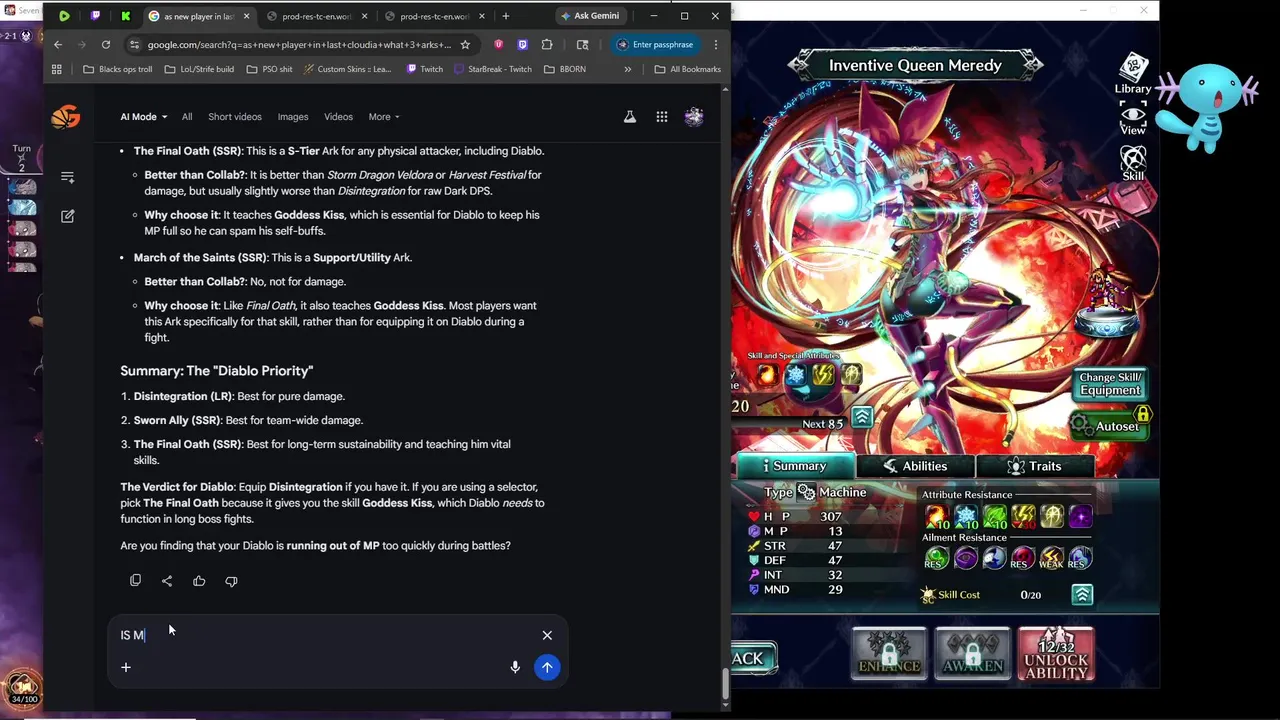Bookmark this page with the star icon
This screenshot has height=720, width=1280.
[465, 45]
